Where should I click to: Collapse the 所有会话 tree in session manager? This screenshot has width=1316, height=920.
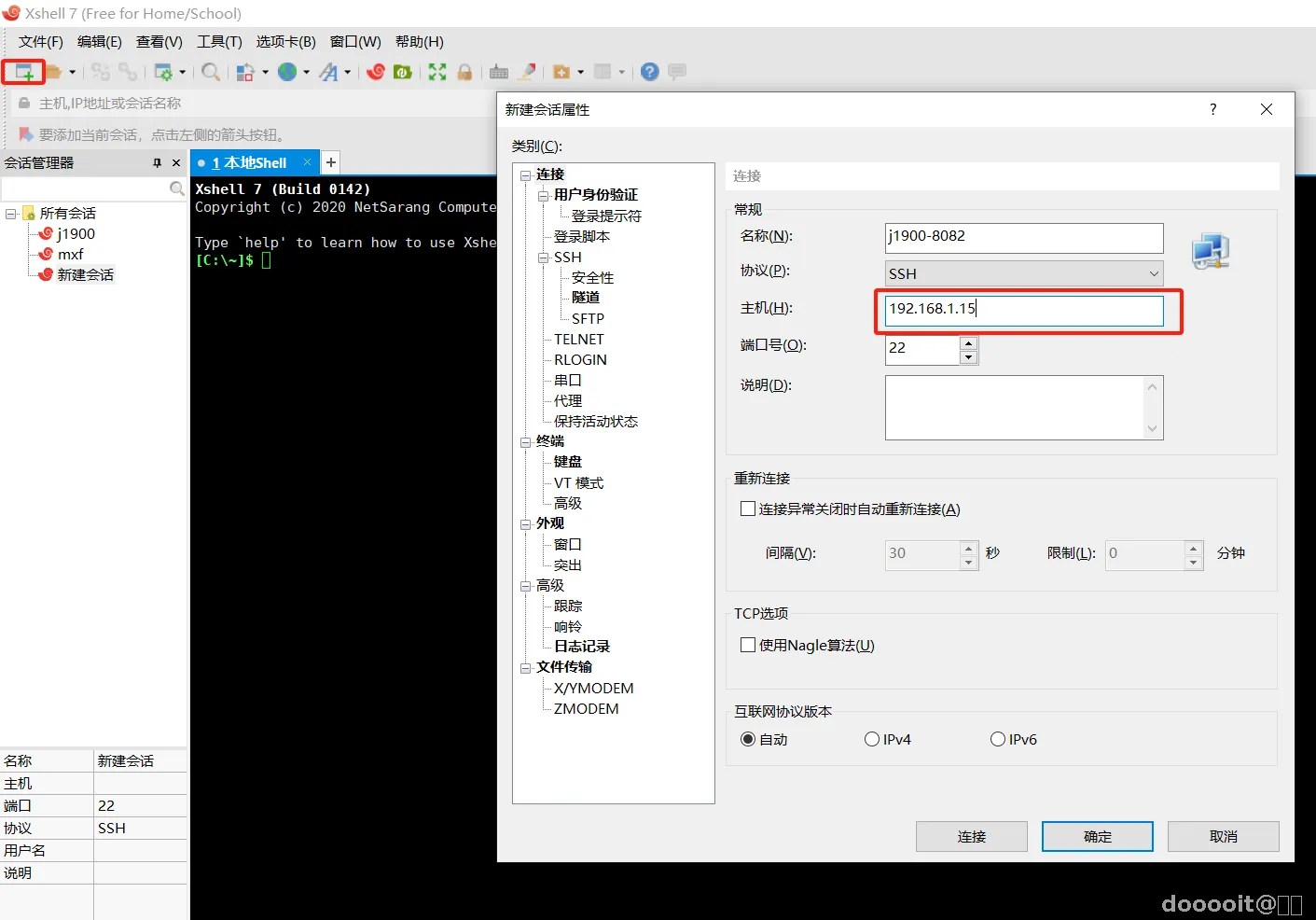click(x=11, y=214)
